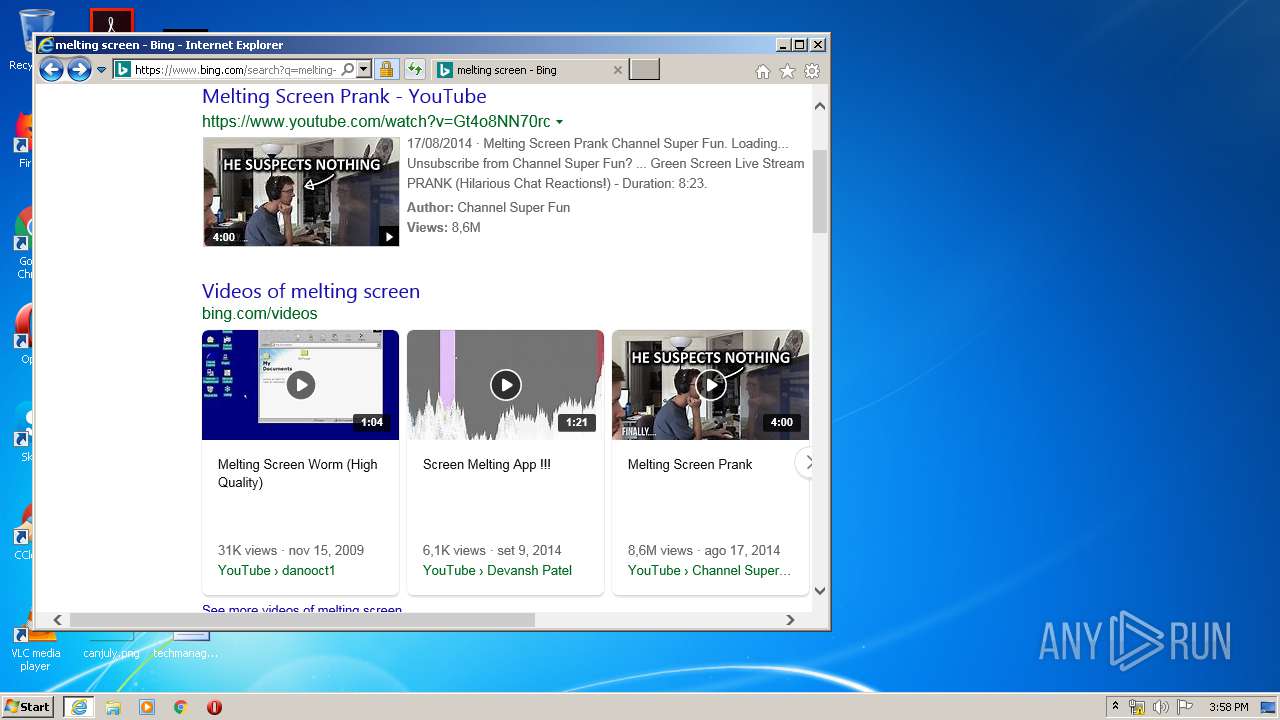This screenshot has height=720, width=1280.
Task: Open the Windows Start menu
Action: coord(28,706)
